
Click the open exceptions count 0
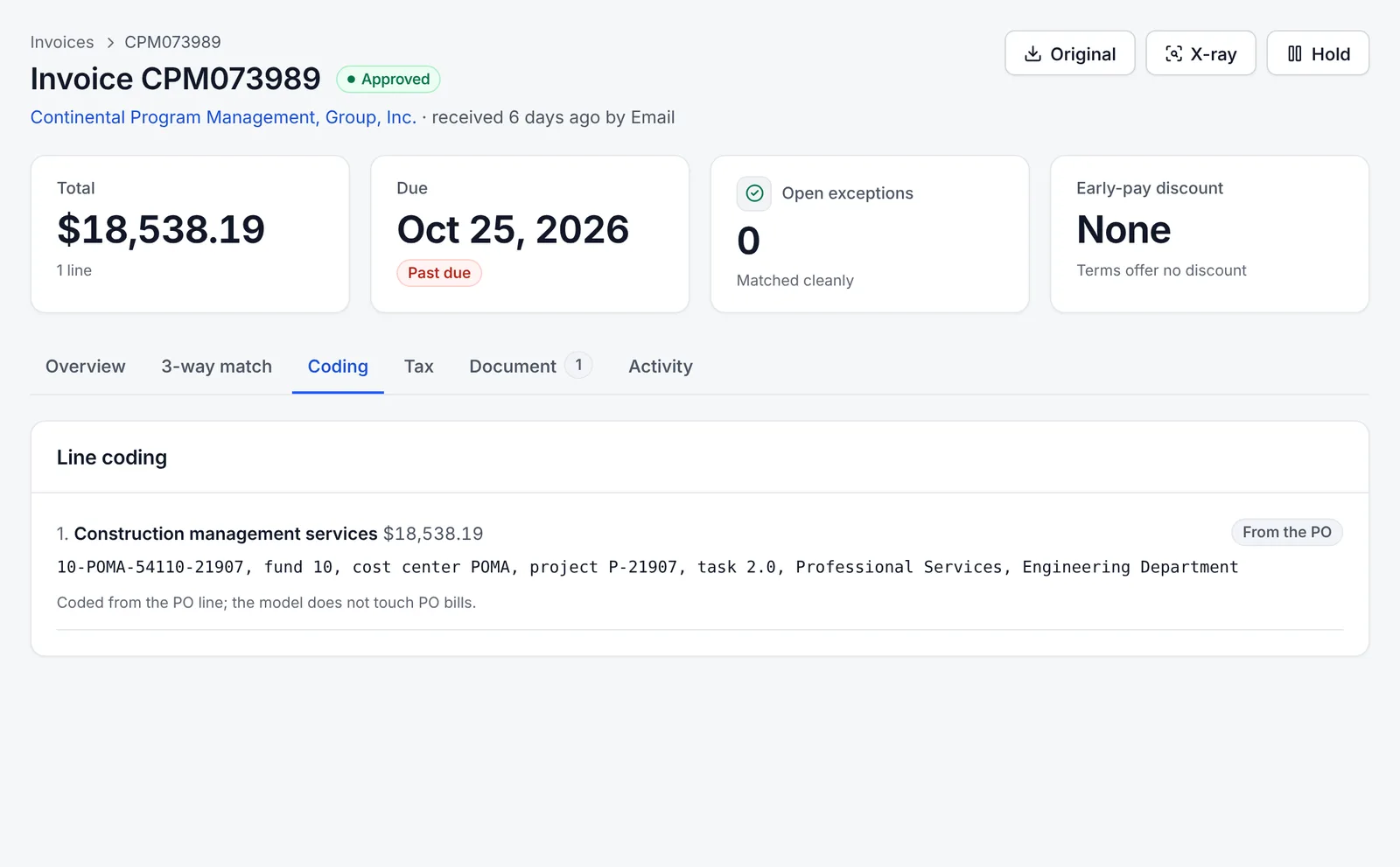(x=748, y=241)
